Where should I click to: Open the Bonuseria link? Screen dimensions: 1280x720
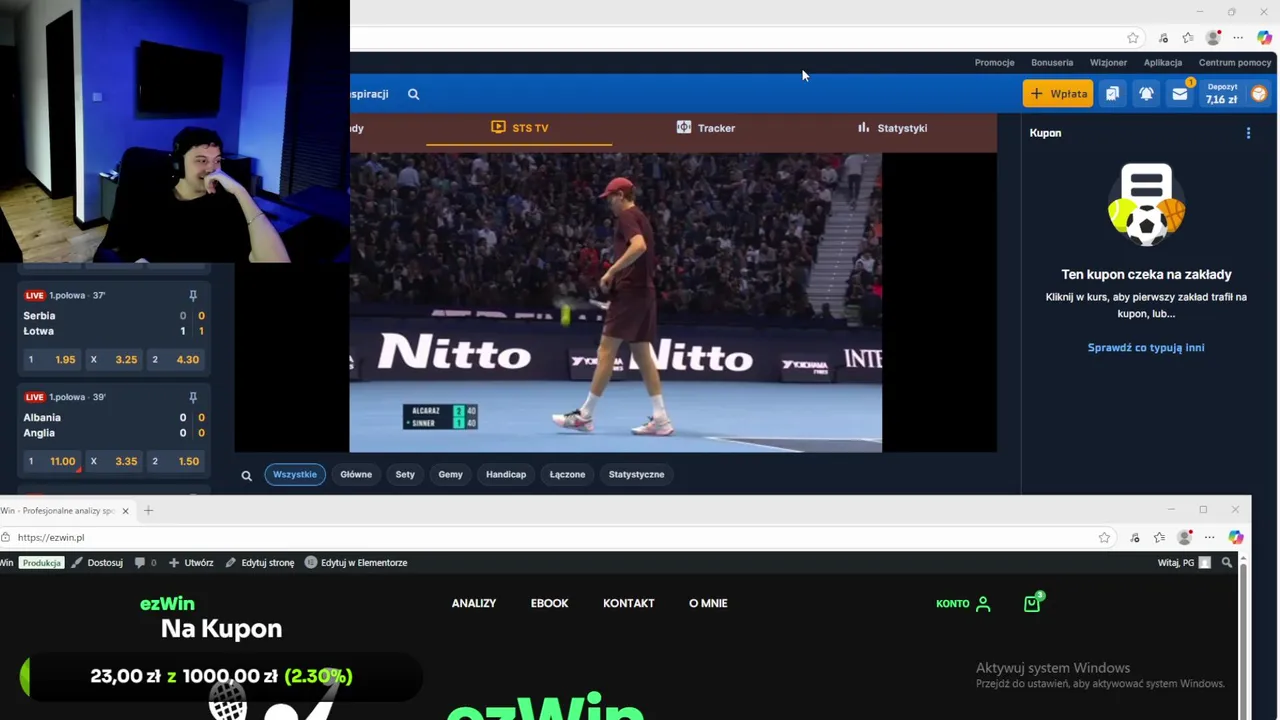[x=1052, y=63]
